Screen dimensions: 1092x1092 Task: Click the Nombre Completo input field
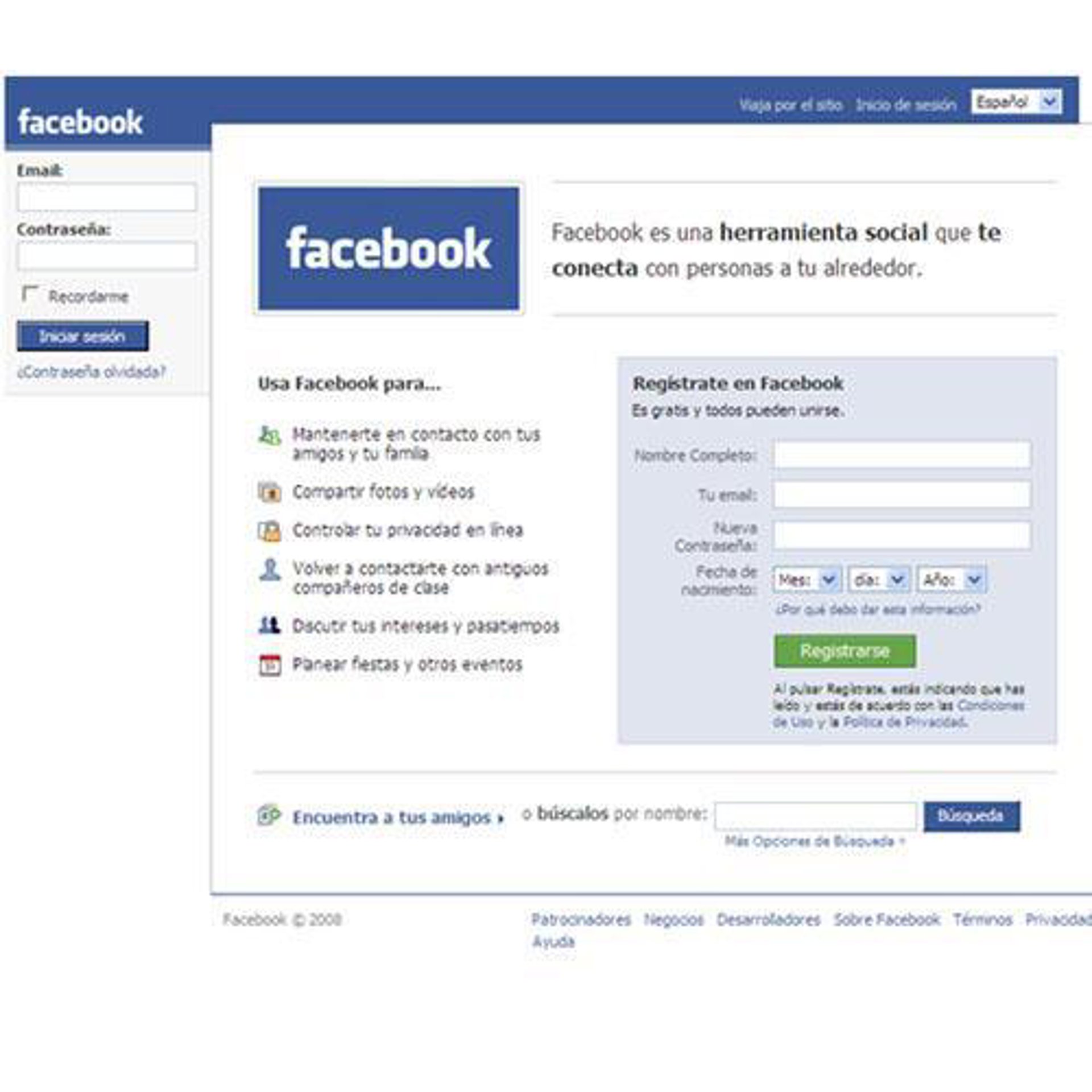[901, 455]
